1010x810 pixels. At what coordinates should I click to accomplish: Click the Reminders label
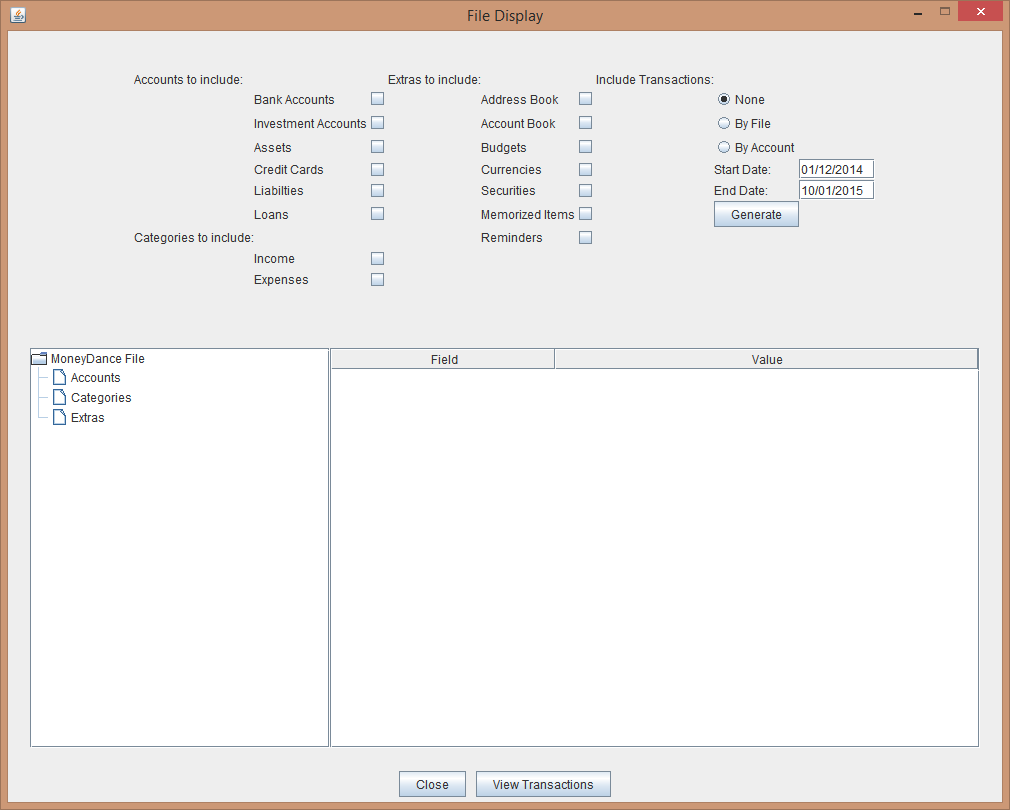[x=511, y=238]
